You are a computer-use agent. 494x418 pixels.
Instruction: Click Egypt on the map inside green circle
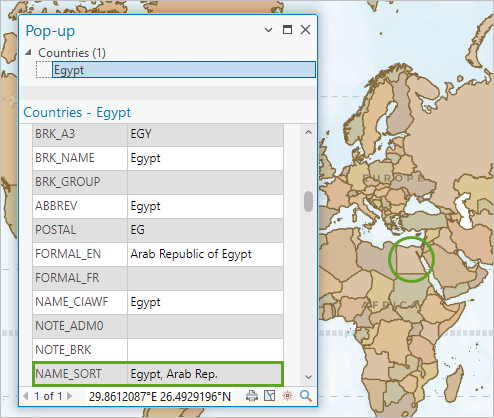coord(408,261)
